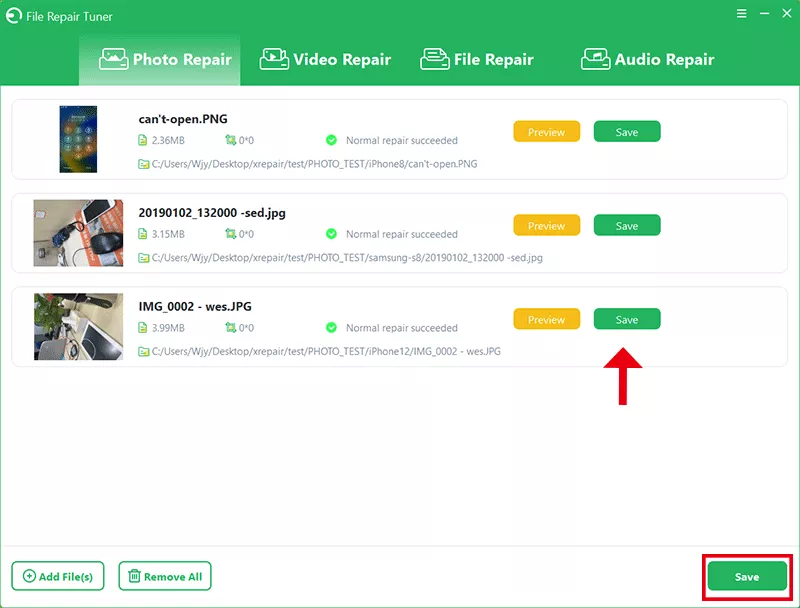This screenshot has height=608, width=800.
Task: Click the Remove All button
Action: [165, 576]
